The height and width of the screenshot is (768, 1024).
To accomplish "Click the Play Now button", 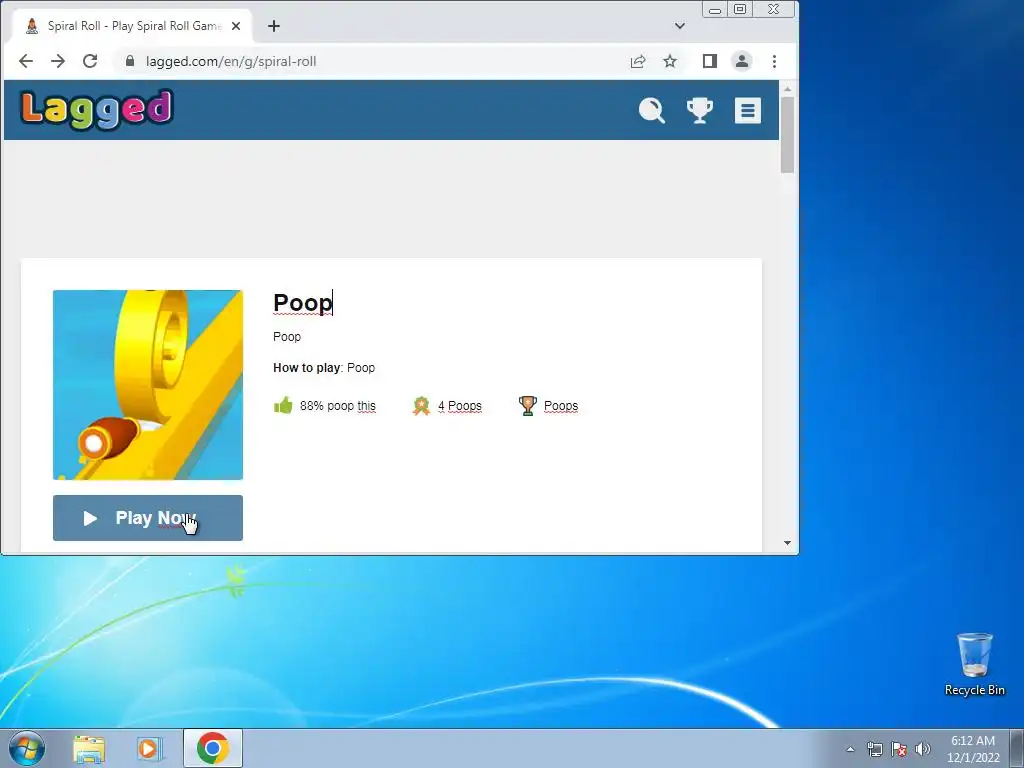I will (x=148, y=518).
